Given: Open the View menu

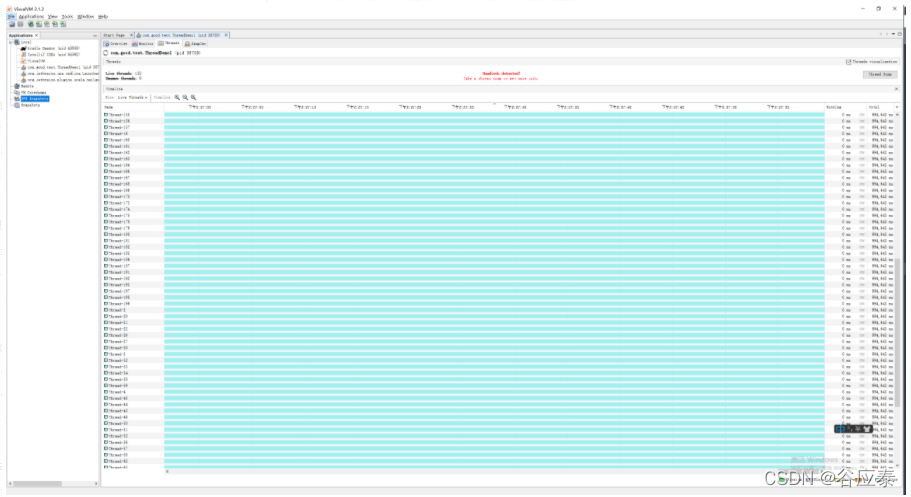Looking at the screenshot, I should click(x=52, y=17).
